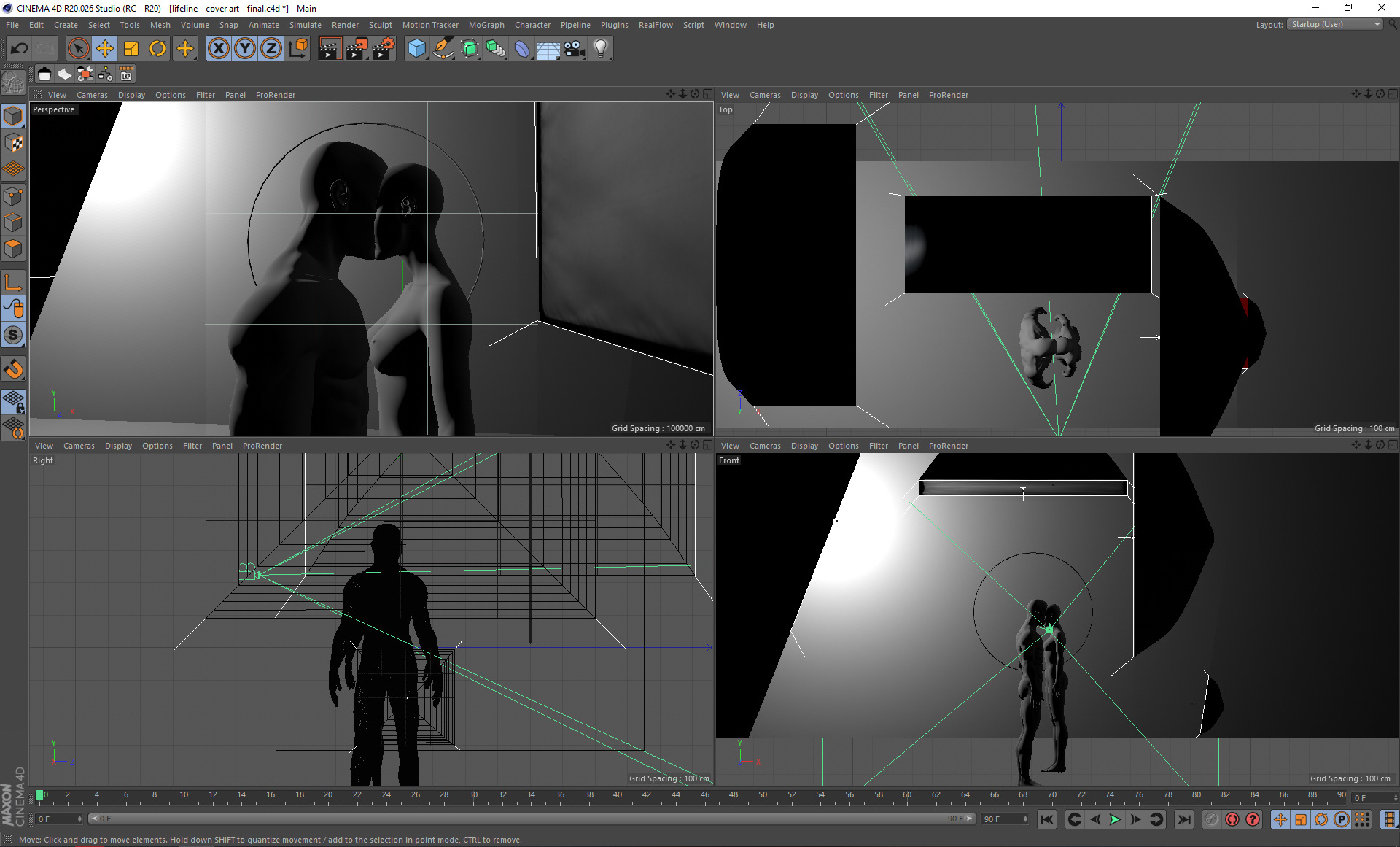Open the Layout Startup dropdown

(1335, 24)
